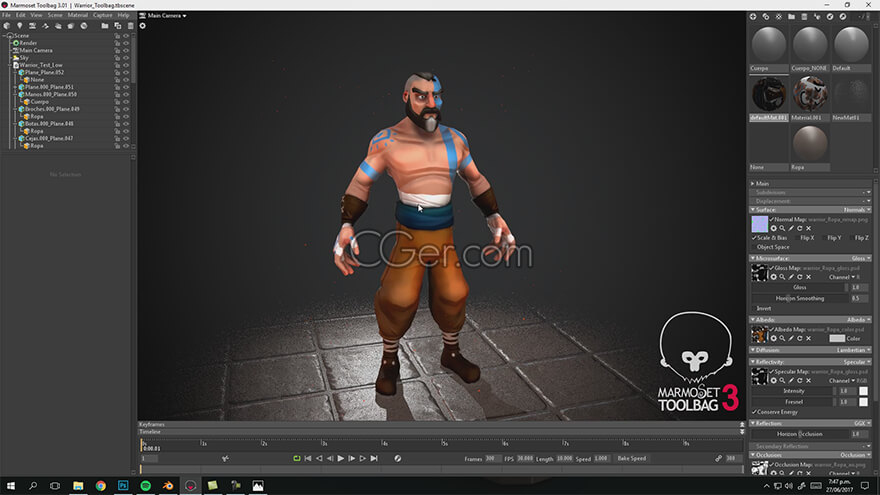Click the FPS input field
This screenshot has height=495, width=880.
point(525,459)
